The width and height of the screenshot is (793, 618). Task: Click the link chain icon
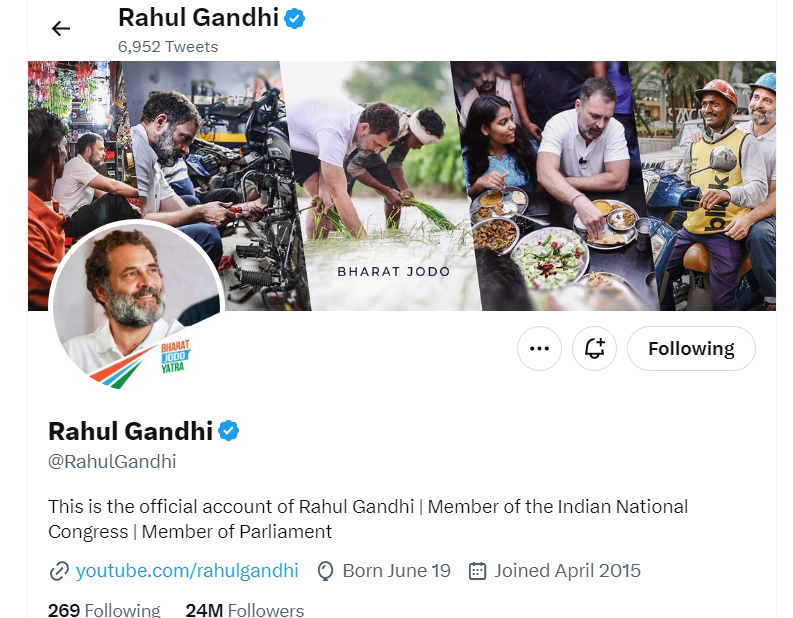pos(59,572)
